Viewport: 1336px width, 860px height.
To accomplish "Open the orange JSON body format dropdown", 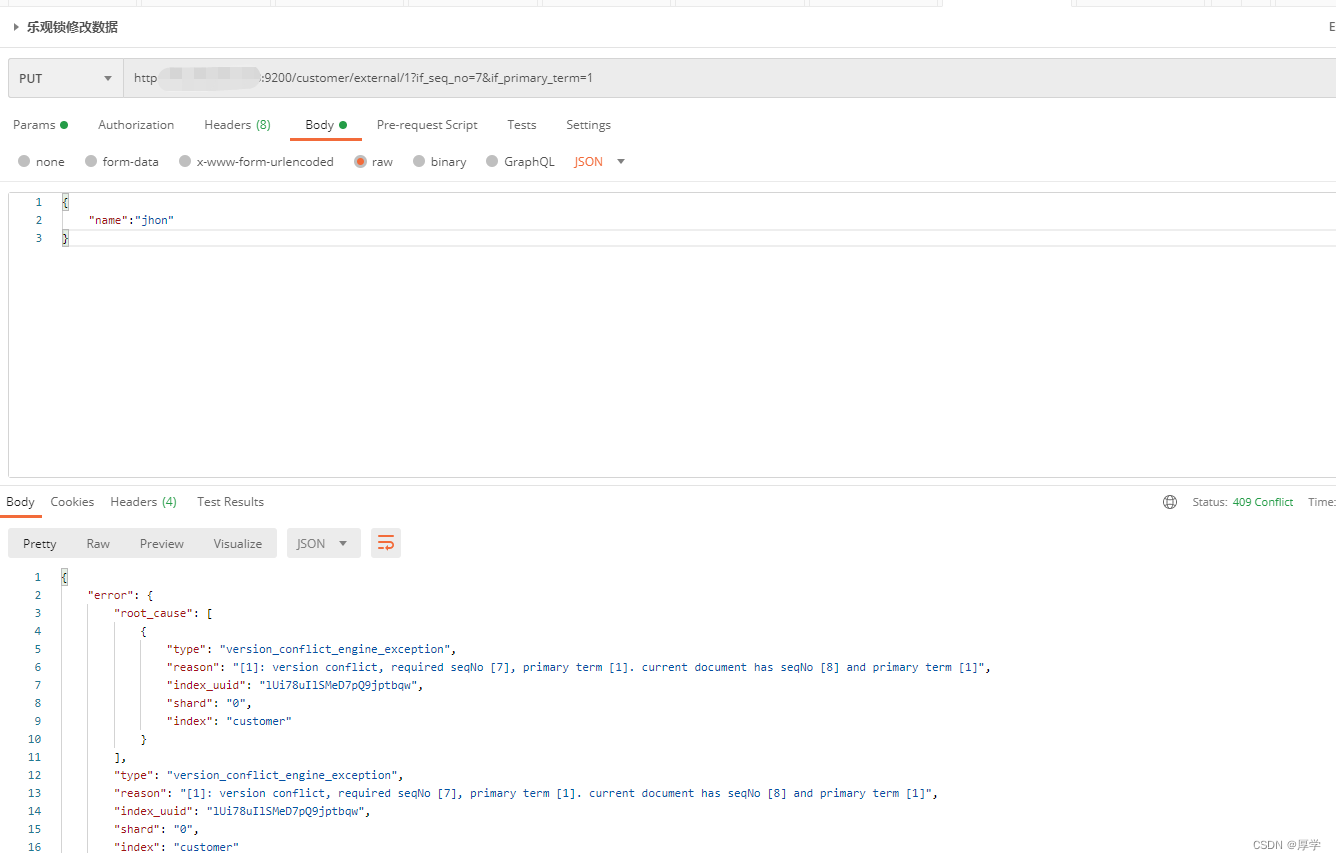I will [600, 162].
